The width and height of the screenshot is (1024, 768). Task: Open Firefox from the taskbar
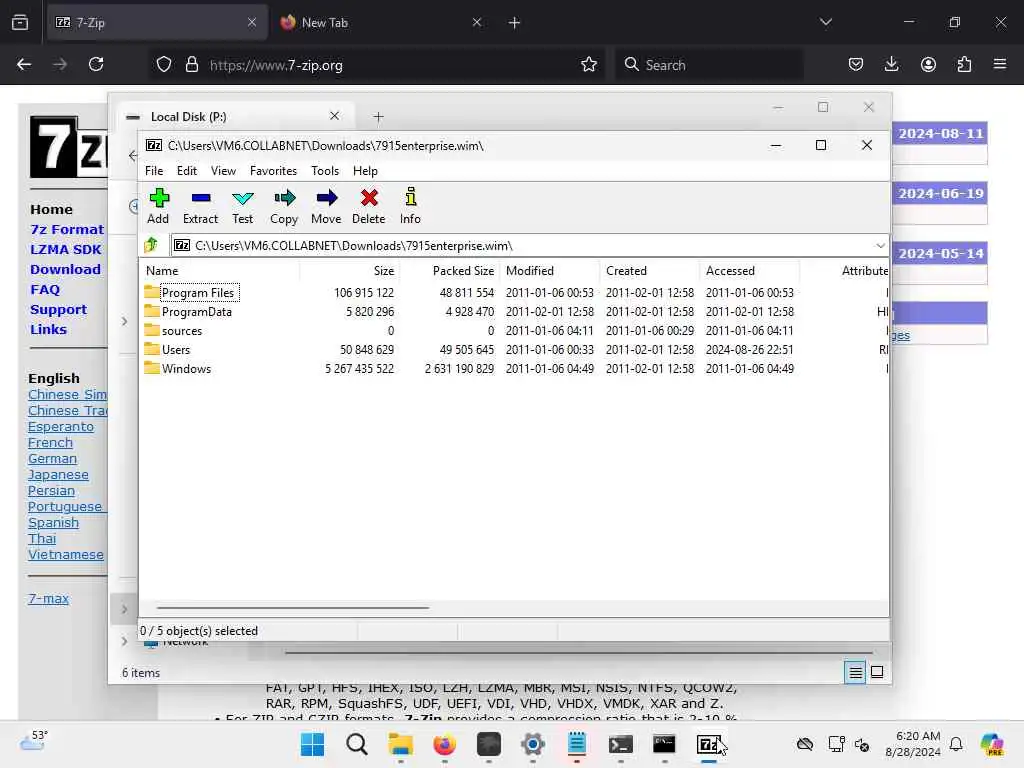click(444, 744)
